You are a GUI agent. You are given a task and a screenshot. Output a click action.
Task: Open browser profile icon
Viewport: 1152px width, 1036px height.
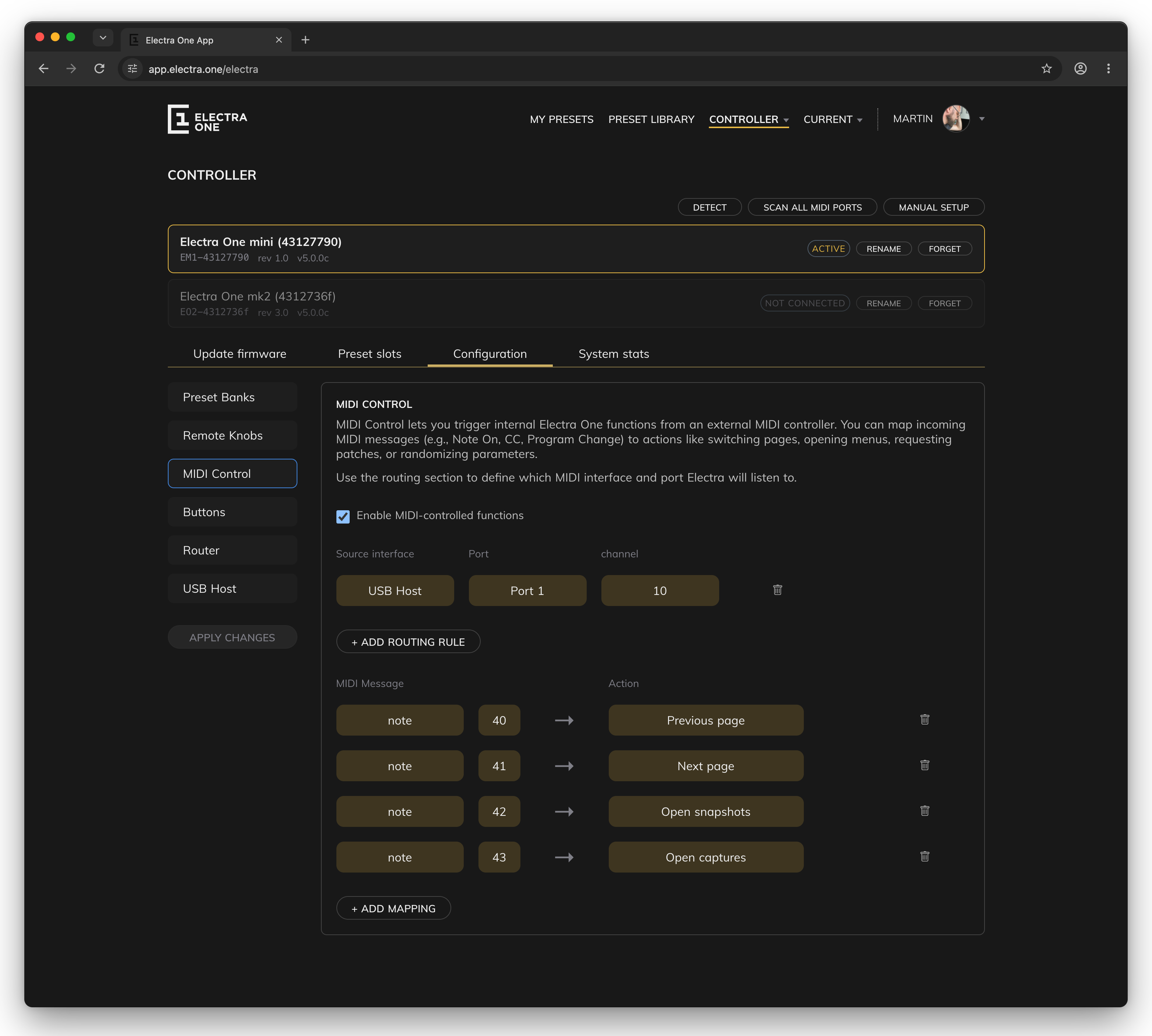1080,69
